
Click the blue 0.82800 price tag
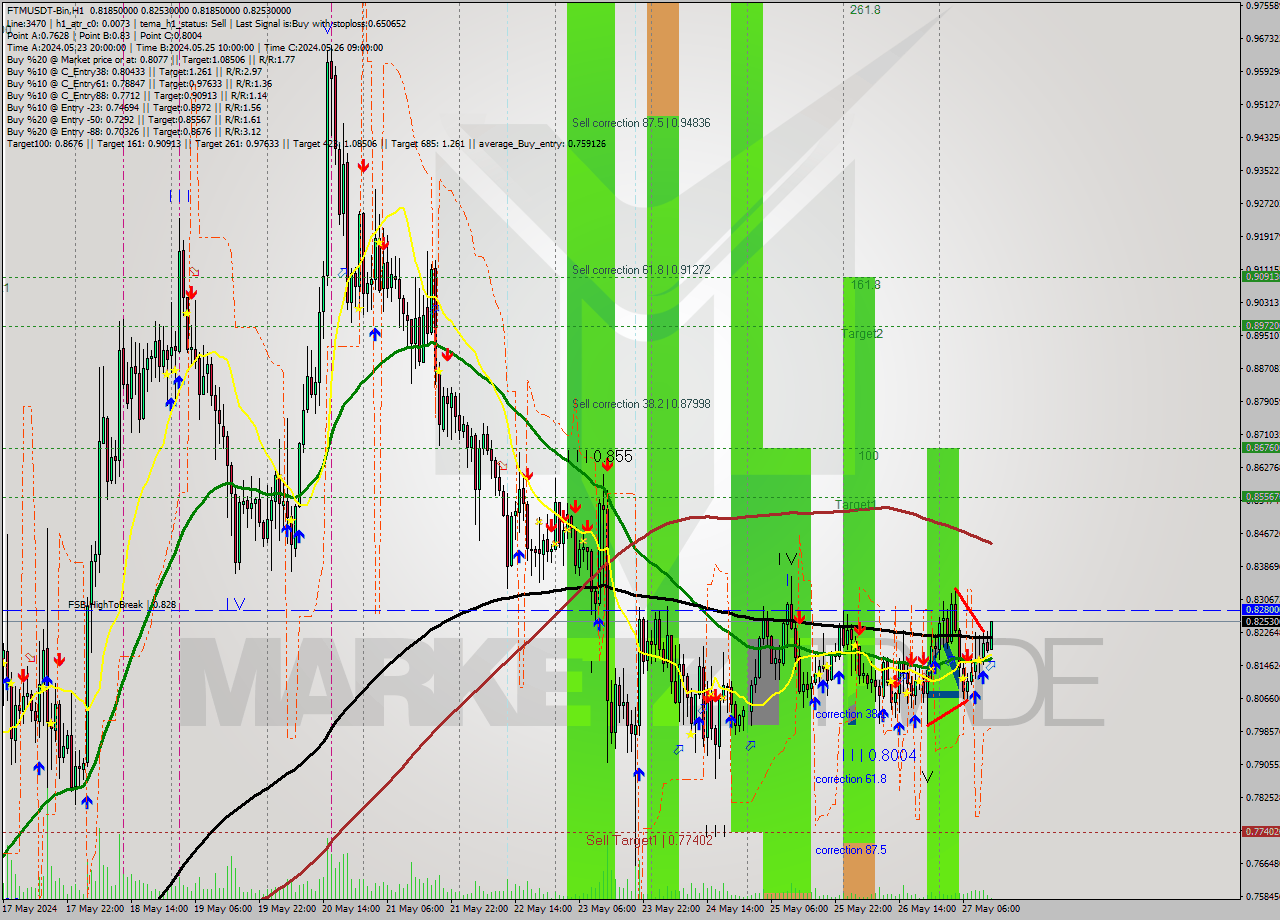coord(1260,609)
